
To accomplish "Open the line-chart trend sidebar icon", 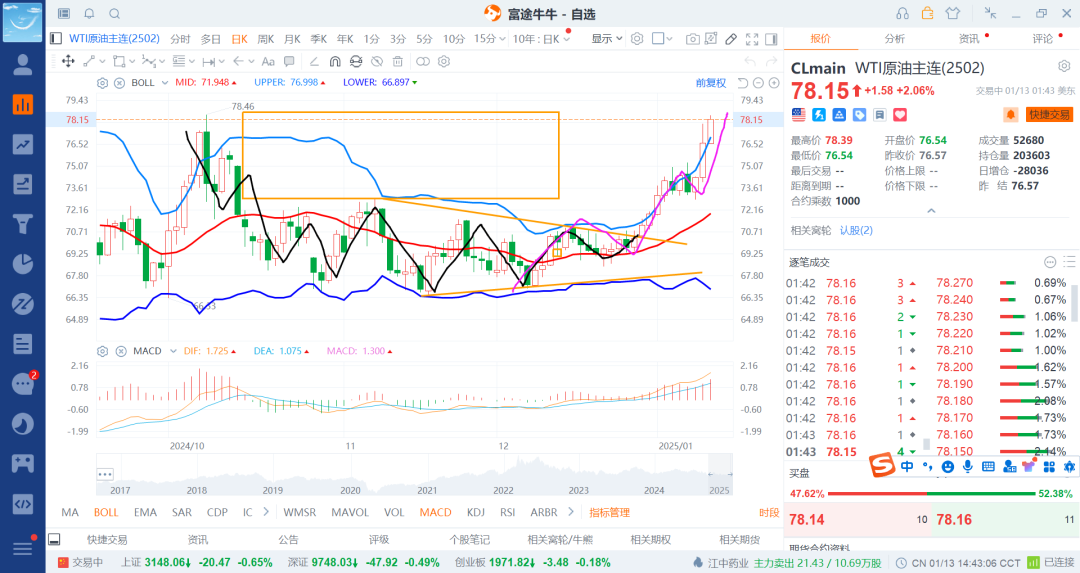I will [23, 144].
